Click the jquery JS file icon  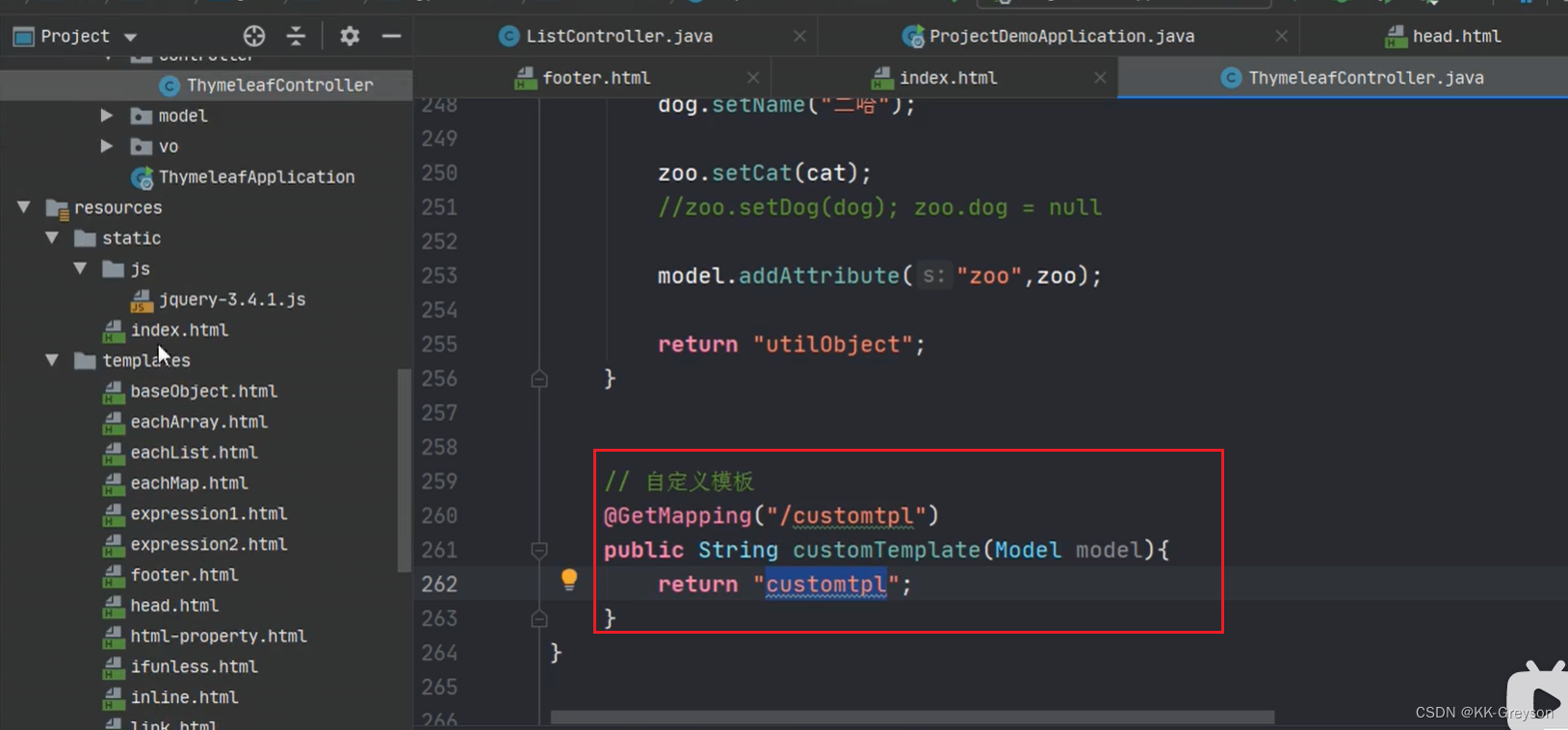pos(142,300)
